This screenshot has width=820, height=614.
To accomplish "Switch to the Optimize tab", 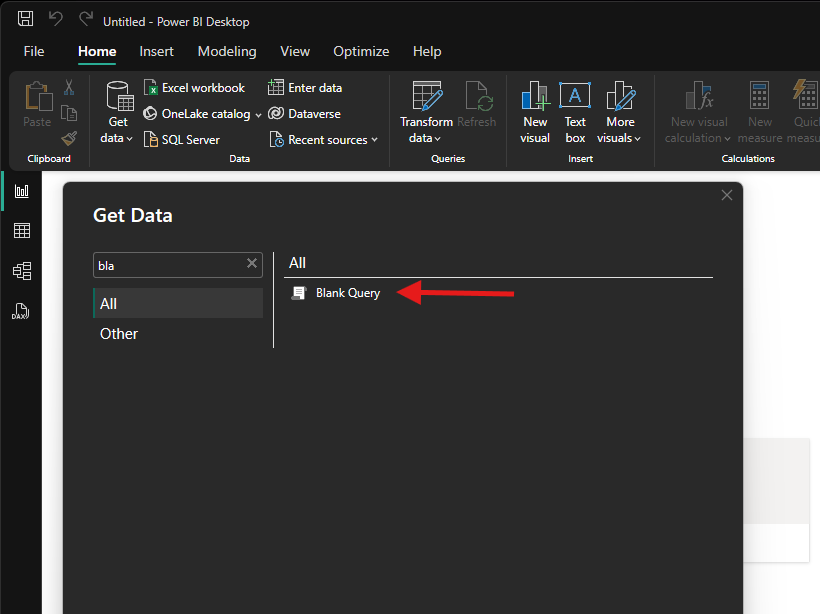I will [361, 51].
